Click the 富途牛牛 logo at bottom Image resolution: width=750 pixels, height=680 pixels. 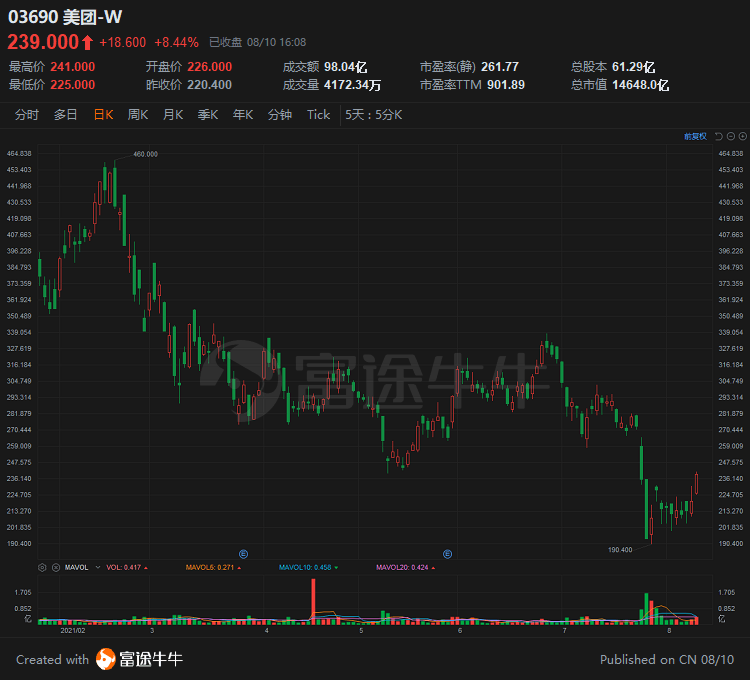(139, 659)
